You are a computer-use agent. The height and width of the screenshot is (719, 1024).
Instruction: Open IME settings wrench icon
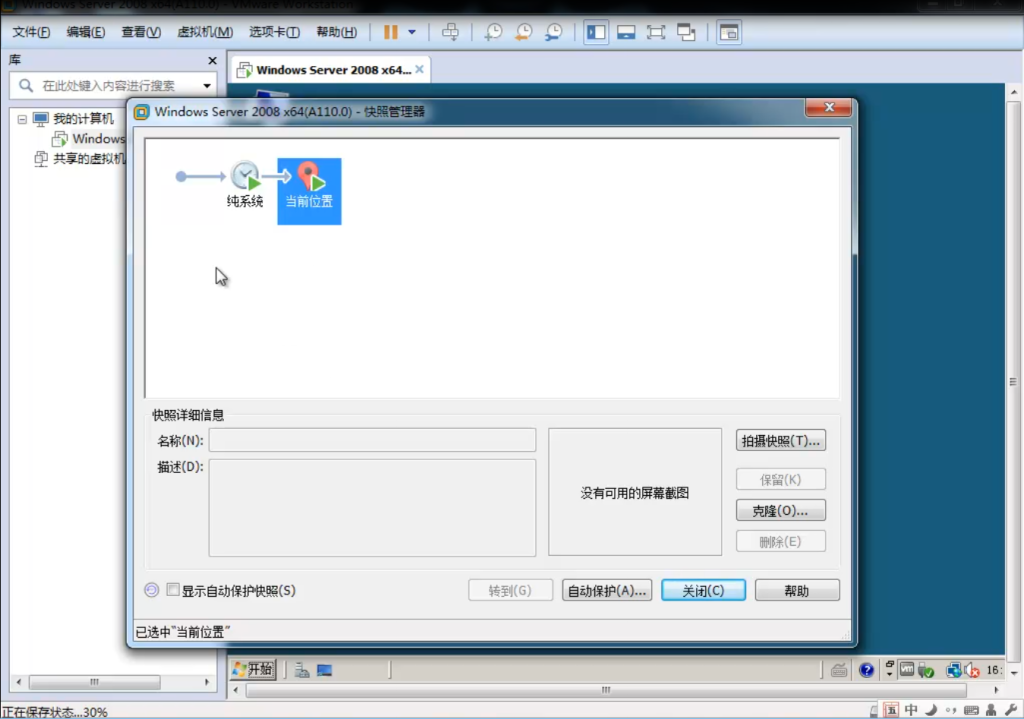point(1011,711)
